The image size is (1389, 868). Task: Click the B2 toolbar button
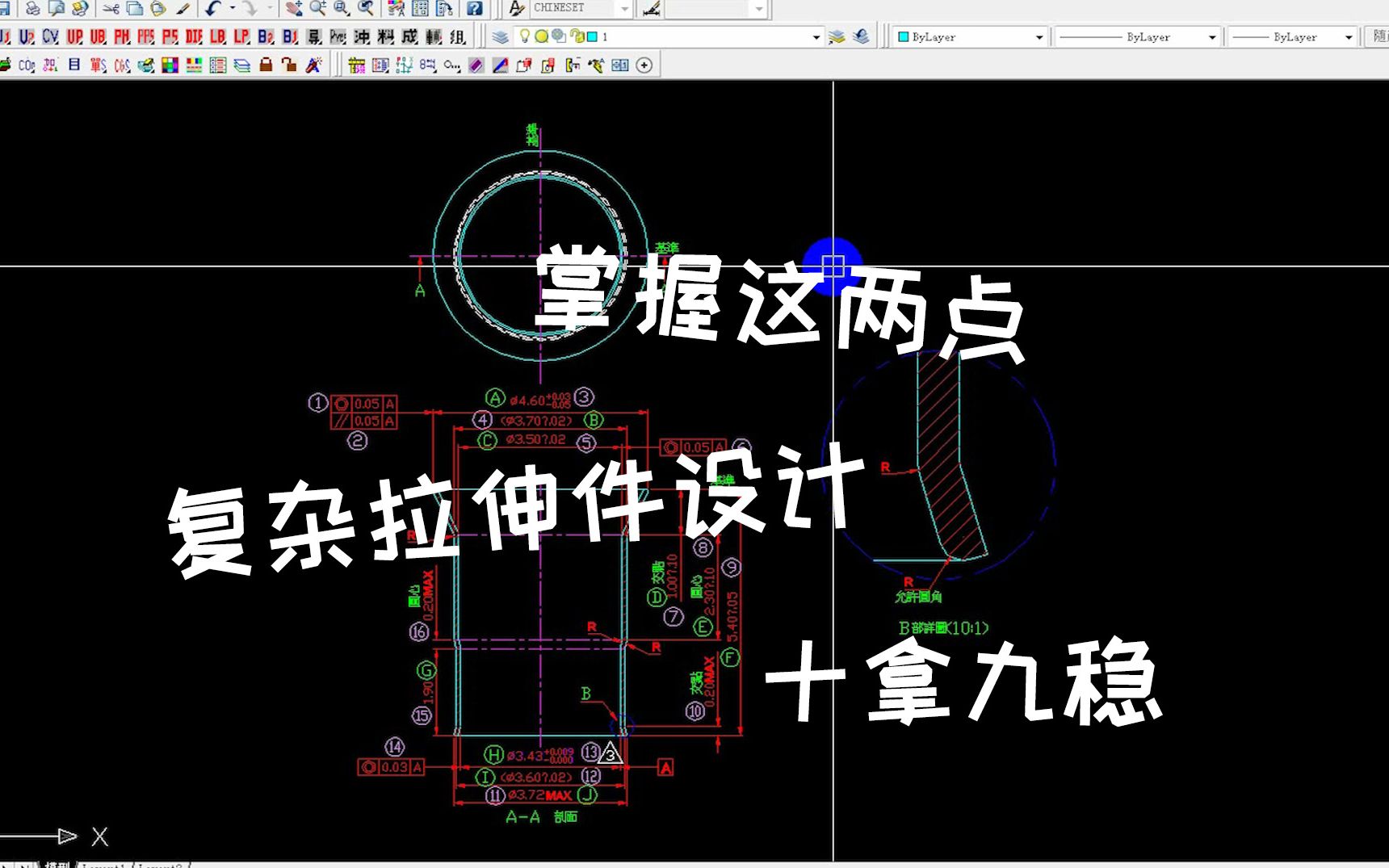pyautogui.click(x=266, y=37)
